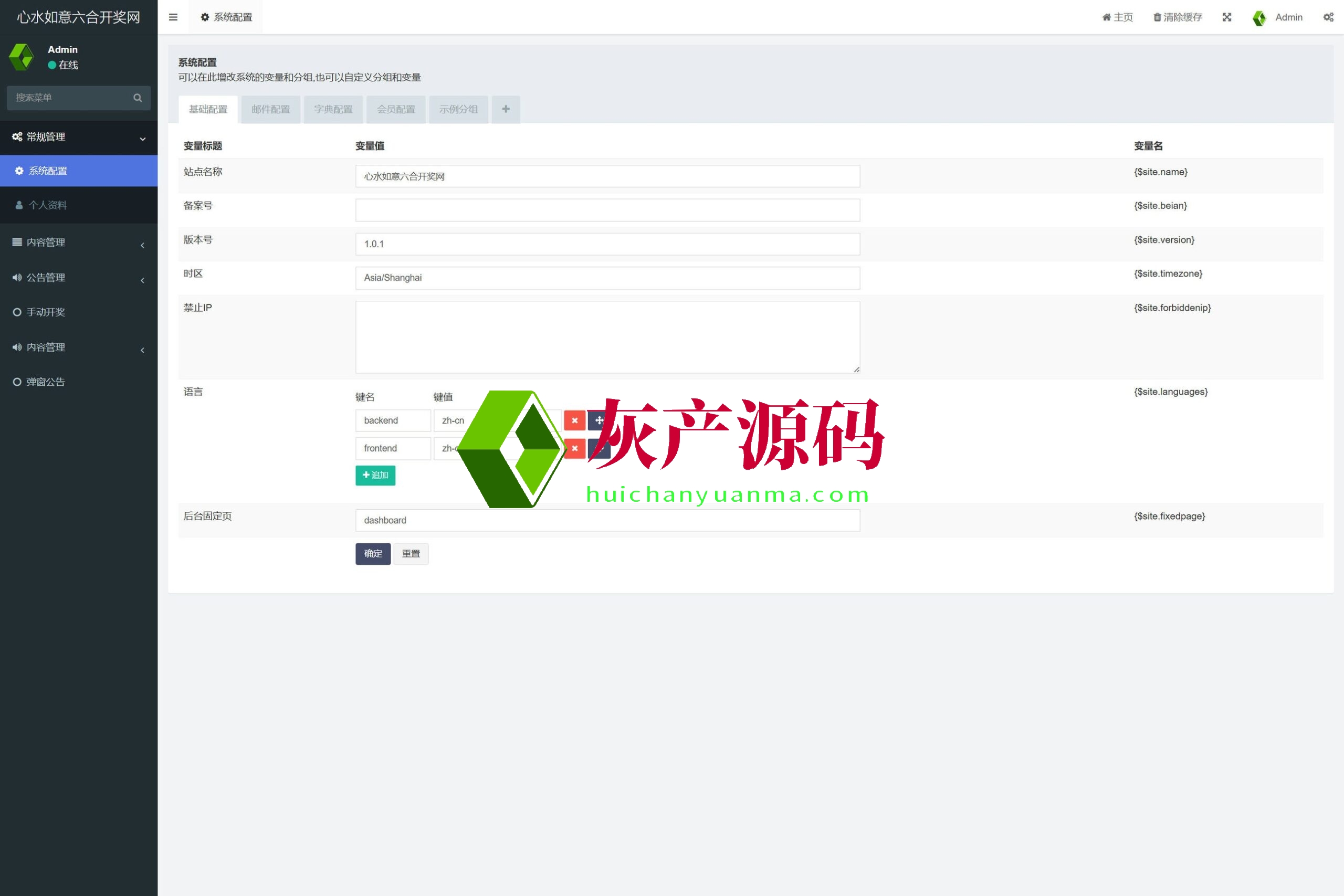Screen dimensions: 1344x896
Task: Open 手动开奖 in the sidebar
Action: (x=46, y=312)
